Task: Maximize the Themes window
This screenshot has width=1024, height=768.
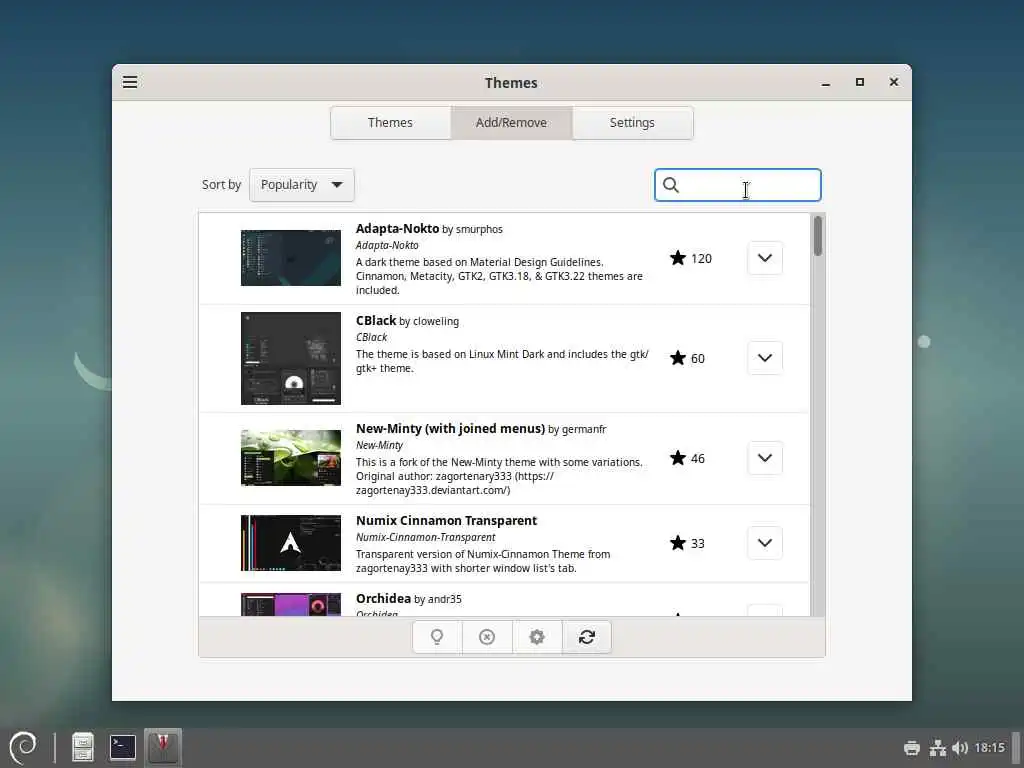Action: pyautogui.click(x=860, y=82)
